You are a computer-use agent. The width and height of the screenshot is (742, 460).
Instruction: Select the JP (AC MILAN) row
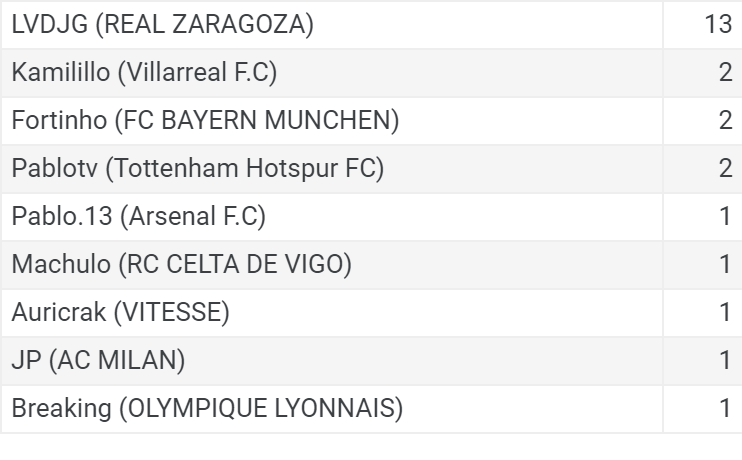click(371, 361)
